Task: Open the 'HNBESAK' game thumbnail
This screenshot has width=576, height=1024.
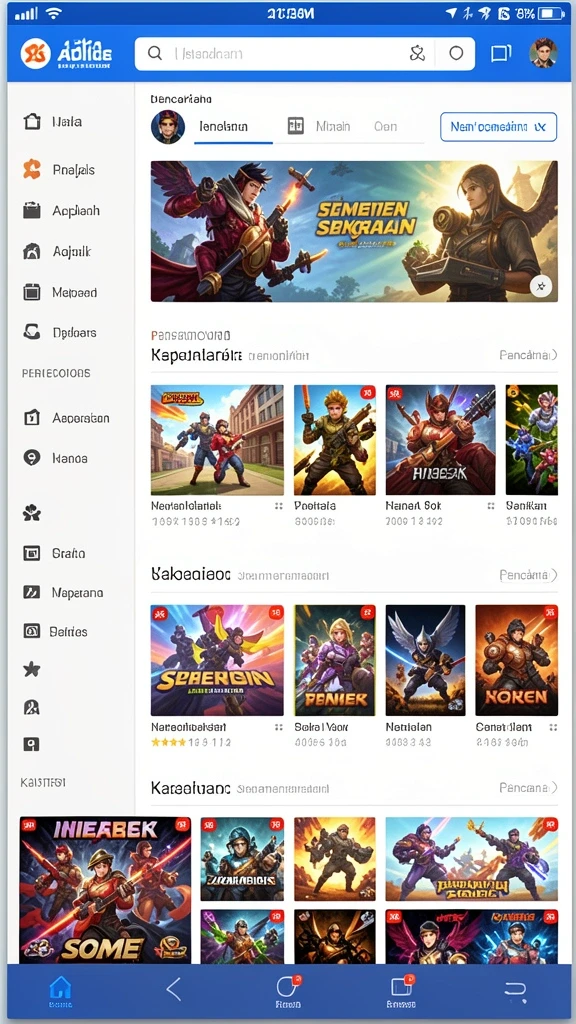Action: (440, 440)
